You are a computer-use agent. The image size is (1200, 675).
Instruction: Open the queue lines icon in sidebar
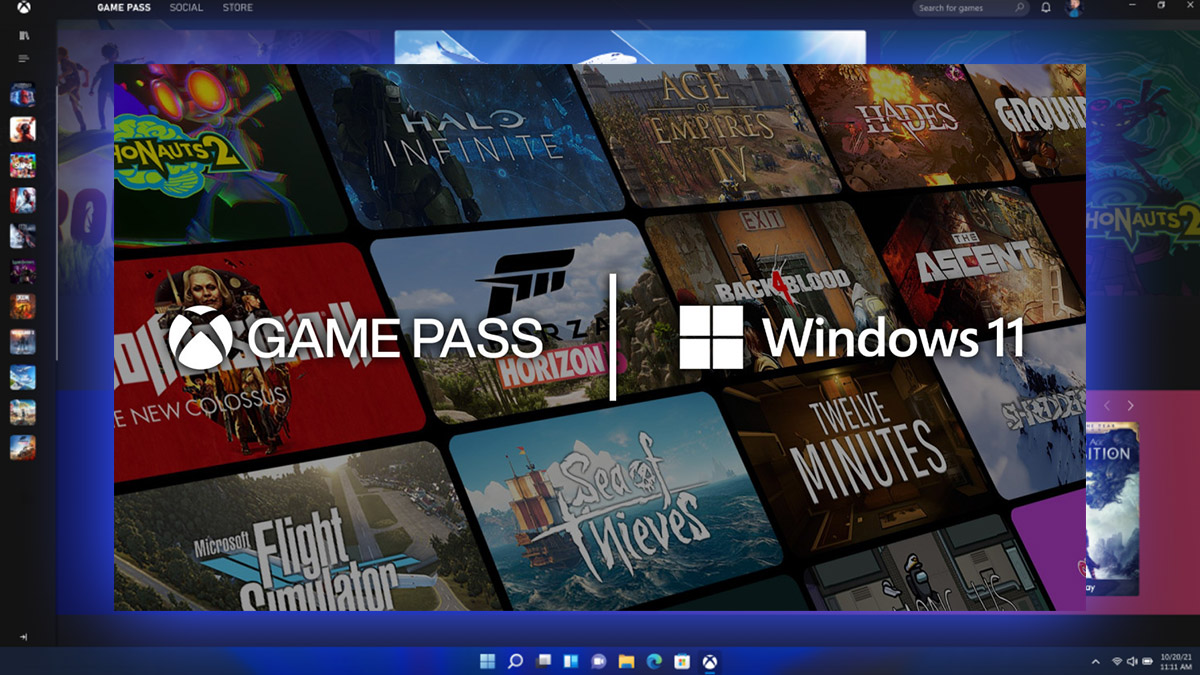(x=23, y=59)
